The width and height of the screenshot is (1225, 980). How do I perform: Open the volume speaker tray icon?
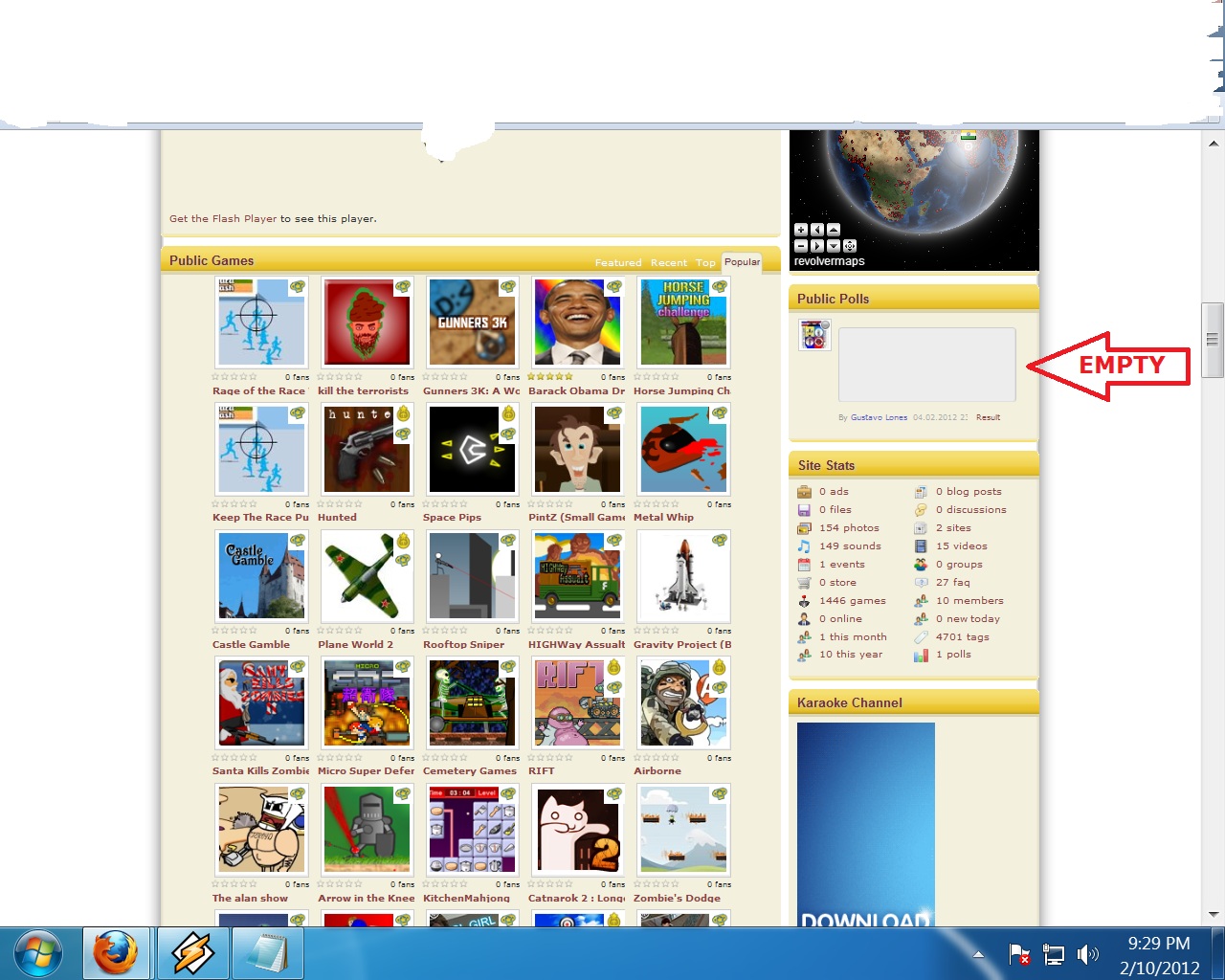(1088, 954)
